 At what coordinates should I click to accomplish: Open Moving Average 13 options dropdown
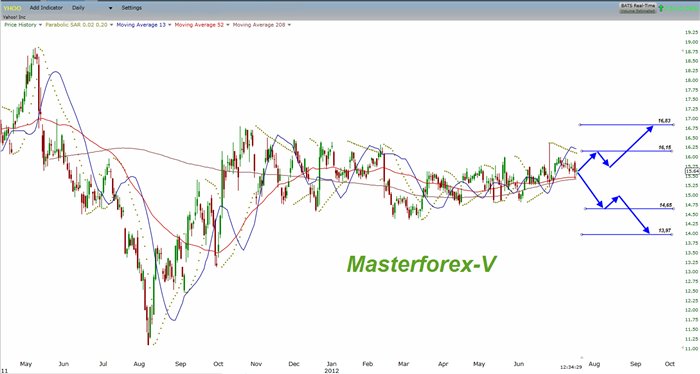[x=144, y=25]
